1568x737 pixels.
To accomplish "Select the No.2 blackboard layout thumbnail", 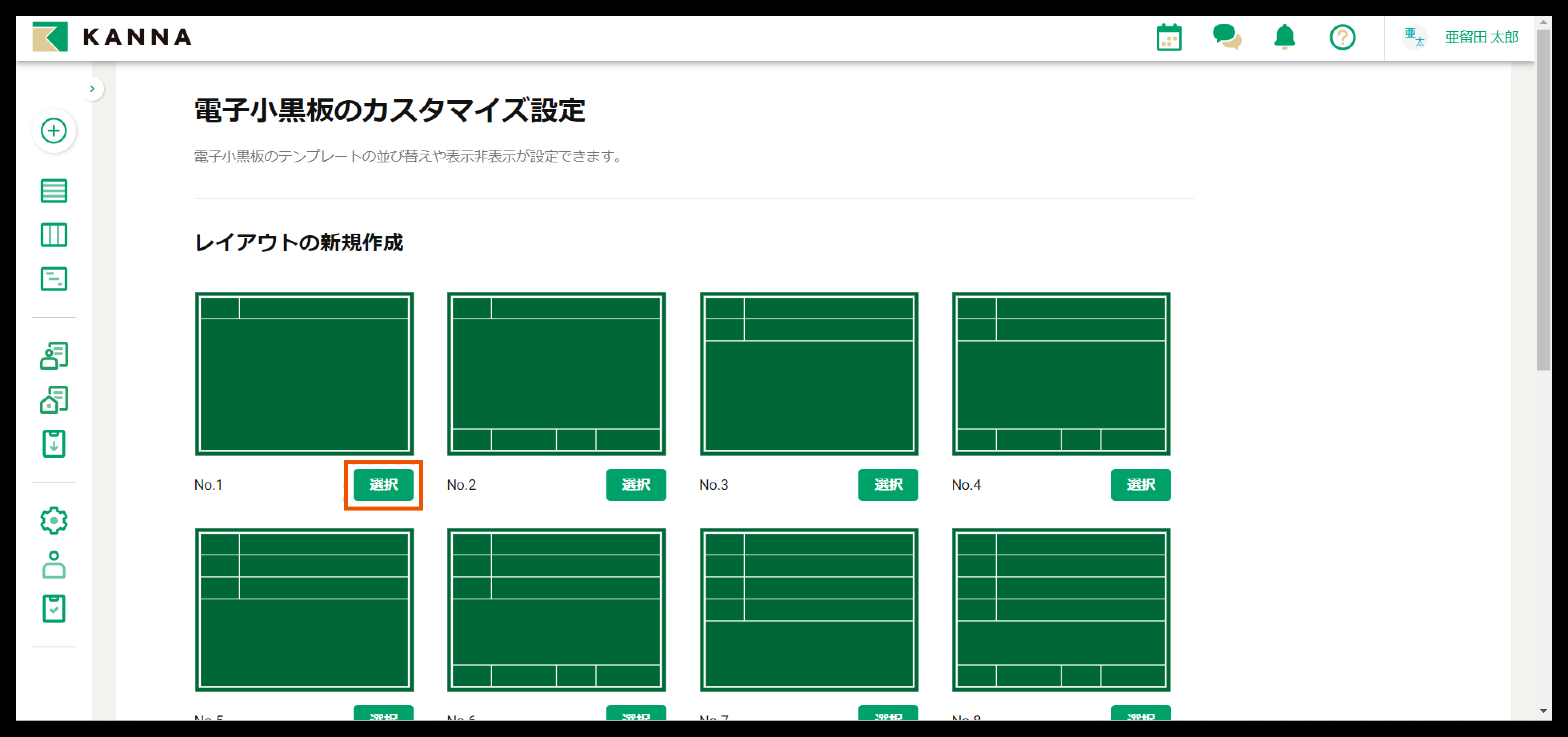I will [x=556, y=374].
